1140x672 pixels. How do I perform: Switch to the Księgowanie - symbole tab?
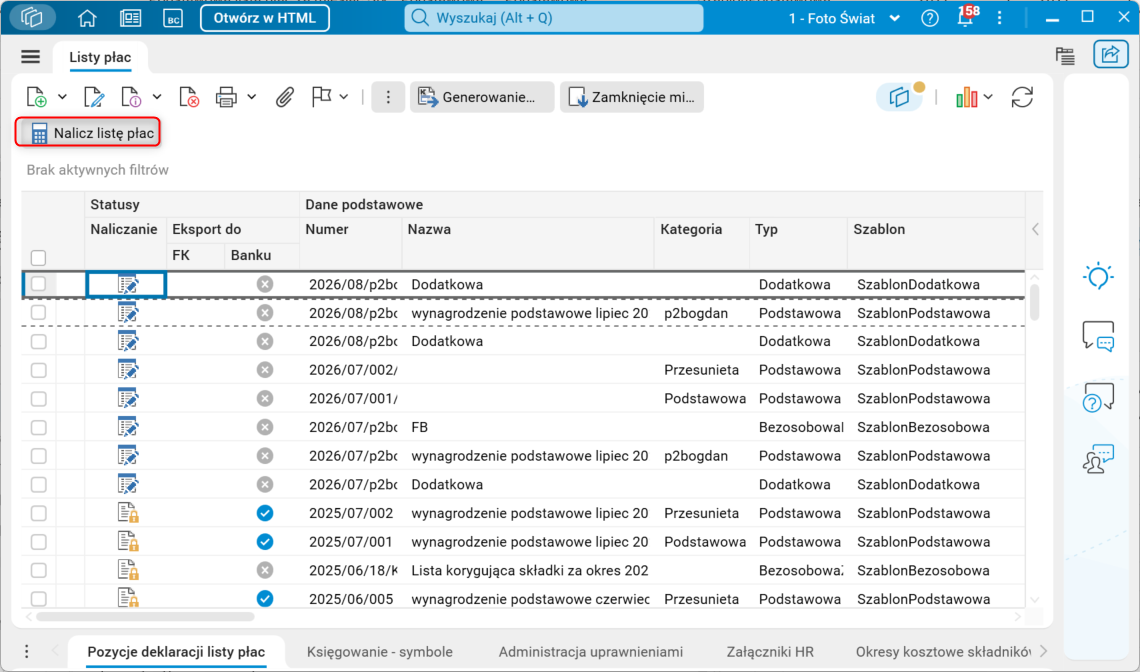[x=380, y=652]
